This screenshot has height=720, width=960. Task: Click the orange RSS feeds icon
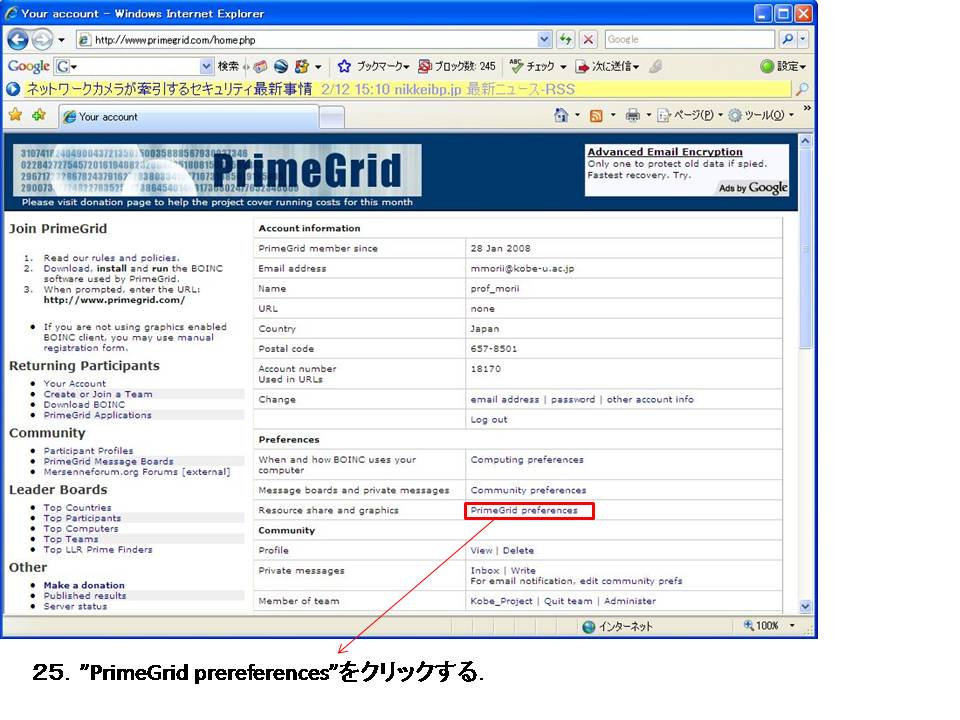point(596,116)
